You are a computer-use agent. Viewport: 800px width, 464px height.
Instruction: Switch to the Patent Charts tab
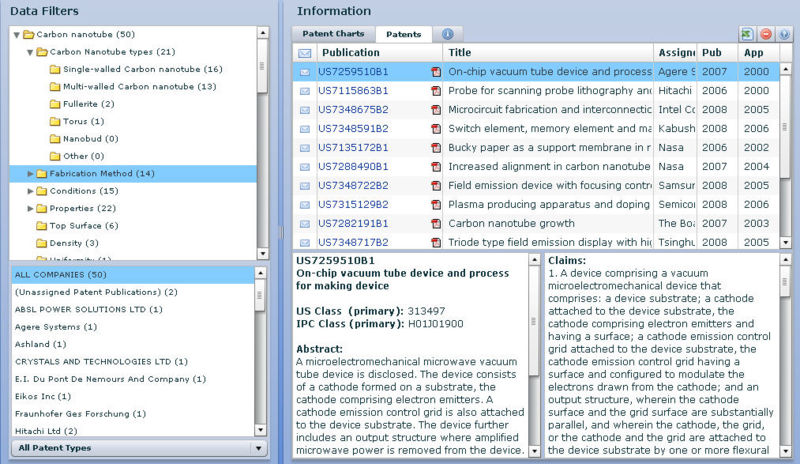pos(333,34)
